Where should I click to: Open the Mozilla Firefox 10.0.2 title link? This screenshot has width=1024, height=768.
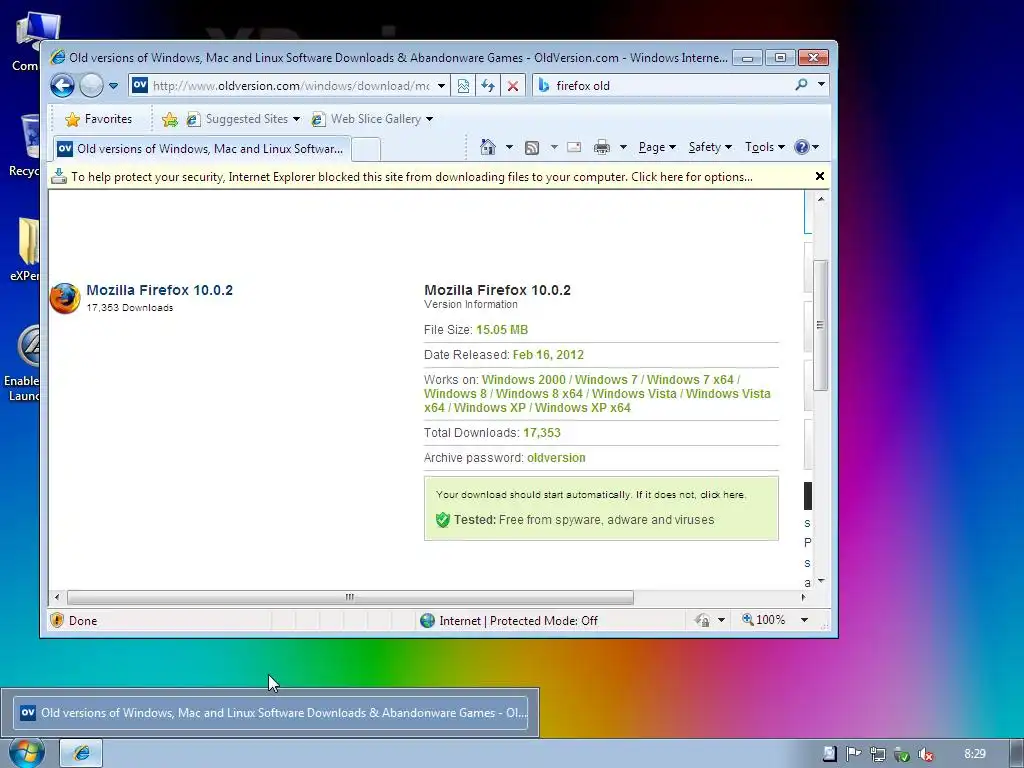coord(159,290)
